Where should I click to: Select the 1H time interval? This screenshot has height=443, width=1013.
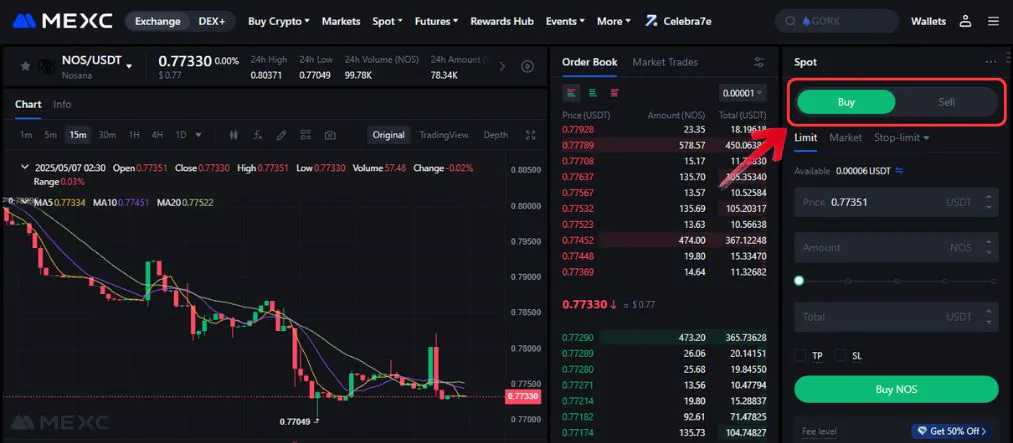coord(134,135)
